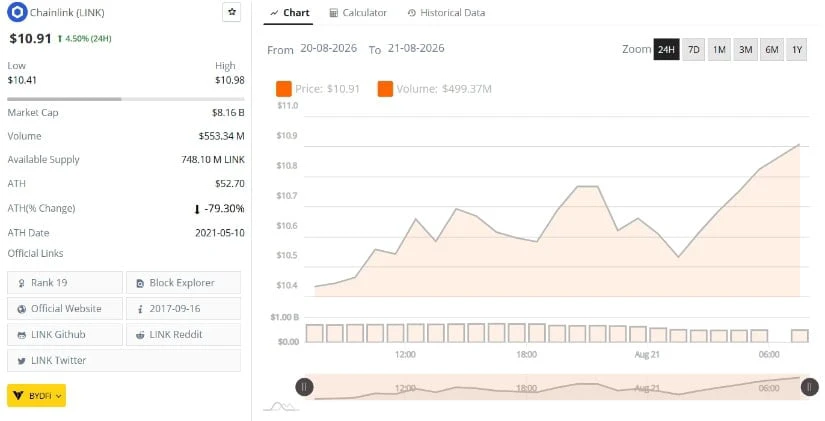This screenshot has width=825, height=421.
Task: Click the Github icon
Action: click(22, 335)
